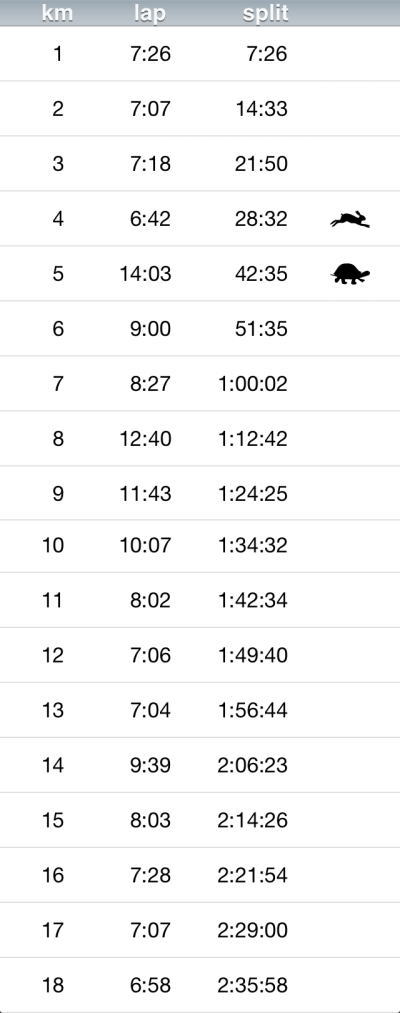Viewport: 400px width, 1013px height.
Task: Tap the 1:49:40 split at km 12
Action: click(x=253, y=655)
